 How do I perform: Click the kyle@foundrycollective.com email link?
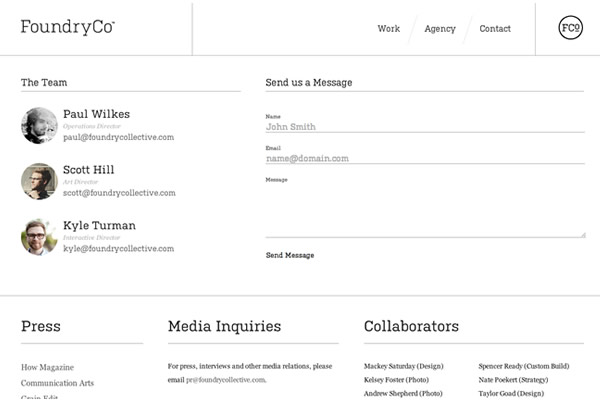tap(118, 249)
